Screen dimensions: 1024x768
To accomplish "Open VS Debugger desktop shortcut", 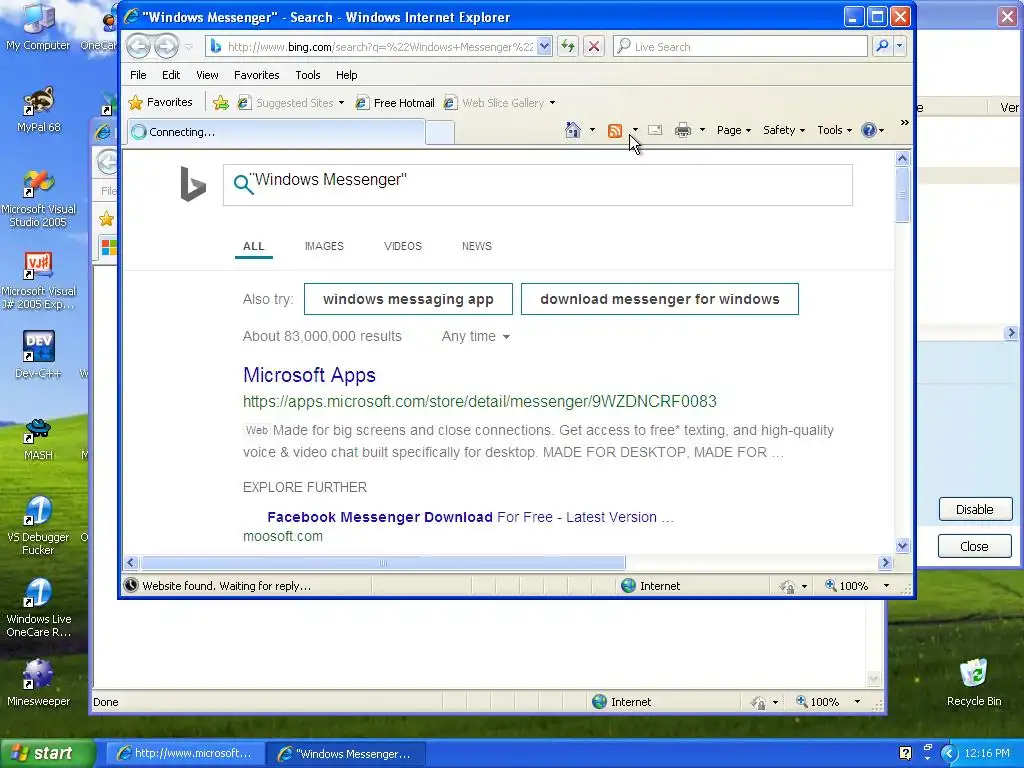I will (x=38, y=526).
